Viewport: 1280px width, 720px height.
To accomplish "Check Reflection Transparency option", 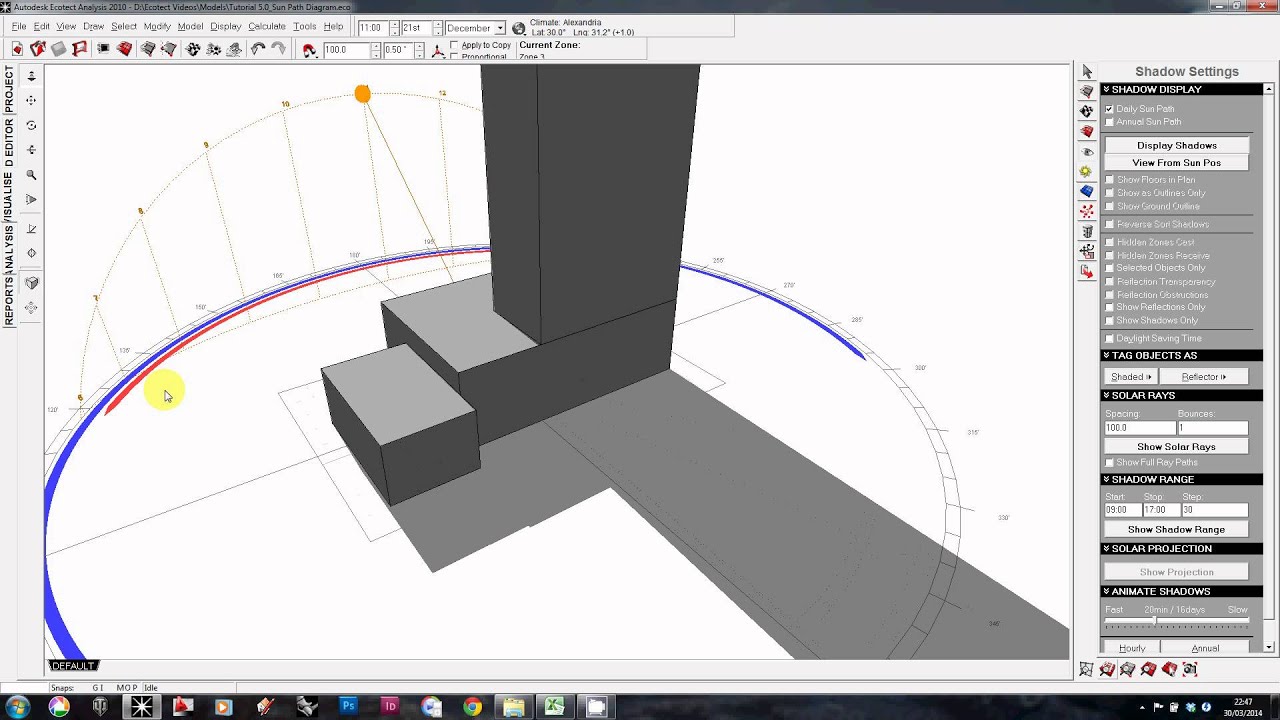I will [1109, 282].
